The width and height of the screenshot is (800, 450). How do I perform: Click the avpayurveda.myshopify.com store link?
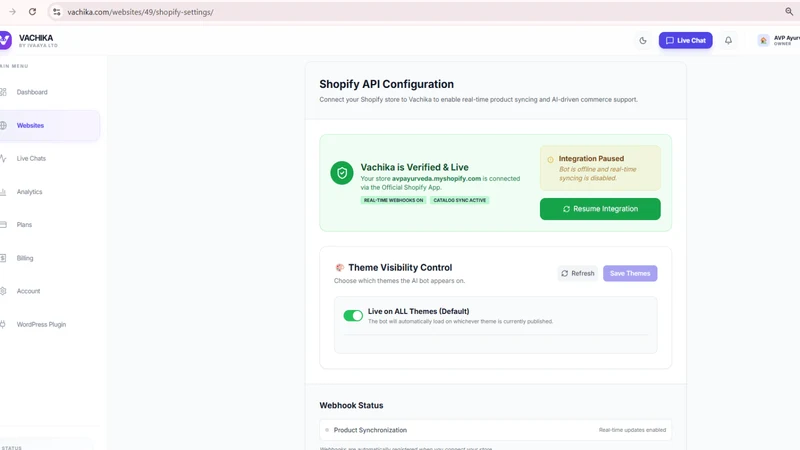436,179
